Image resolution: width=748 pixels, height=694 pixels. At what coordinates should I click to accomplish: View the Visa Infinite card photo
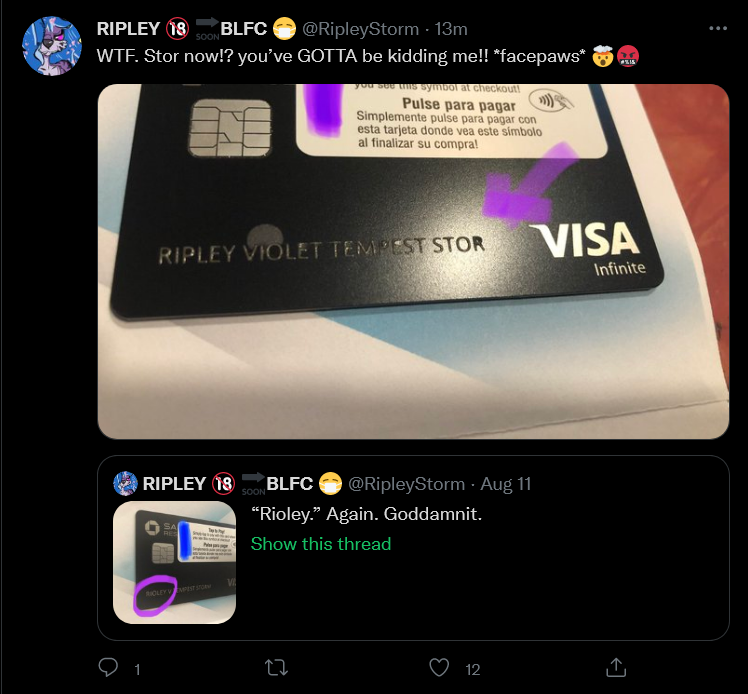[413, 261]
